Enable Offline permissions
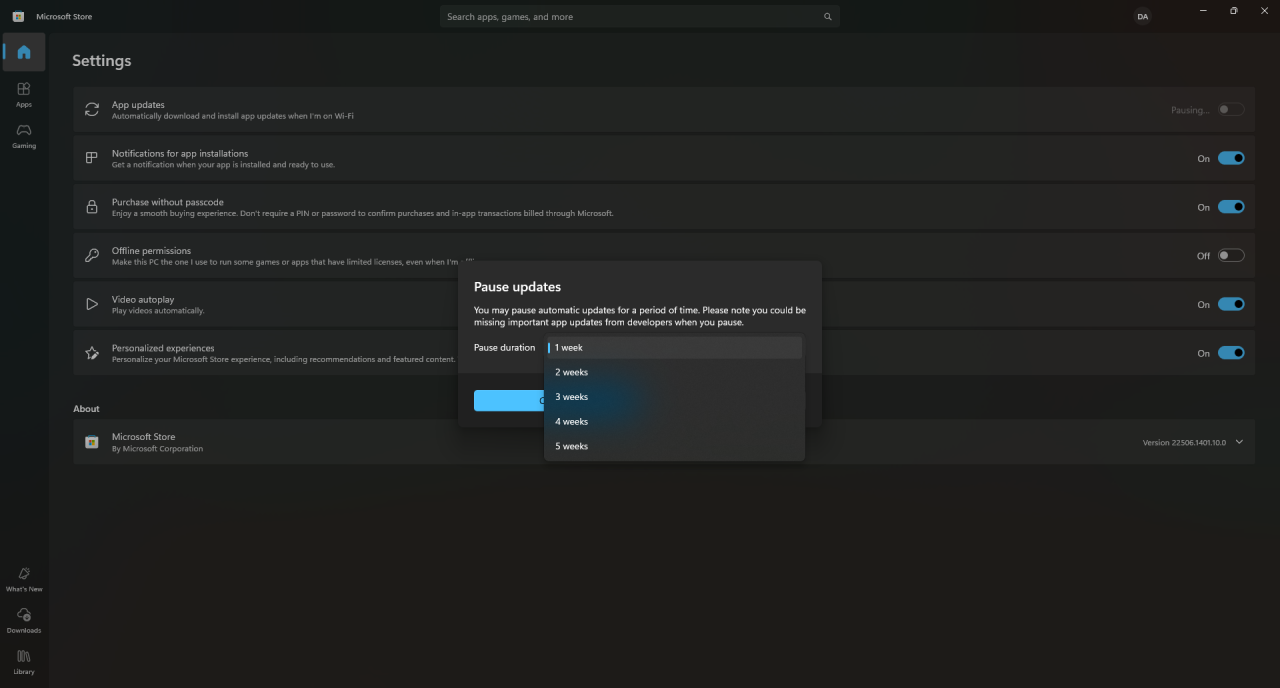 click(x=1232, y=255)
